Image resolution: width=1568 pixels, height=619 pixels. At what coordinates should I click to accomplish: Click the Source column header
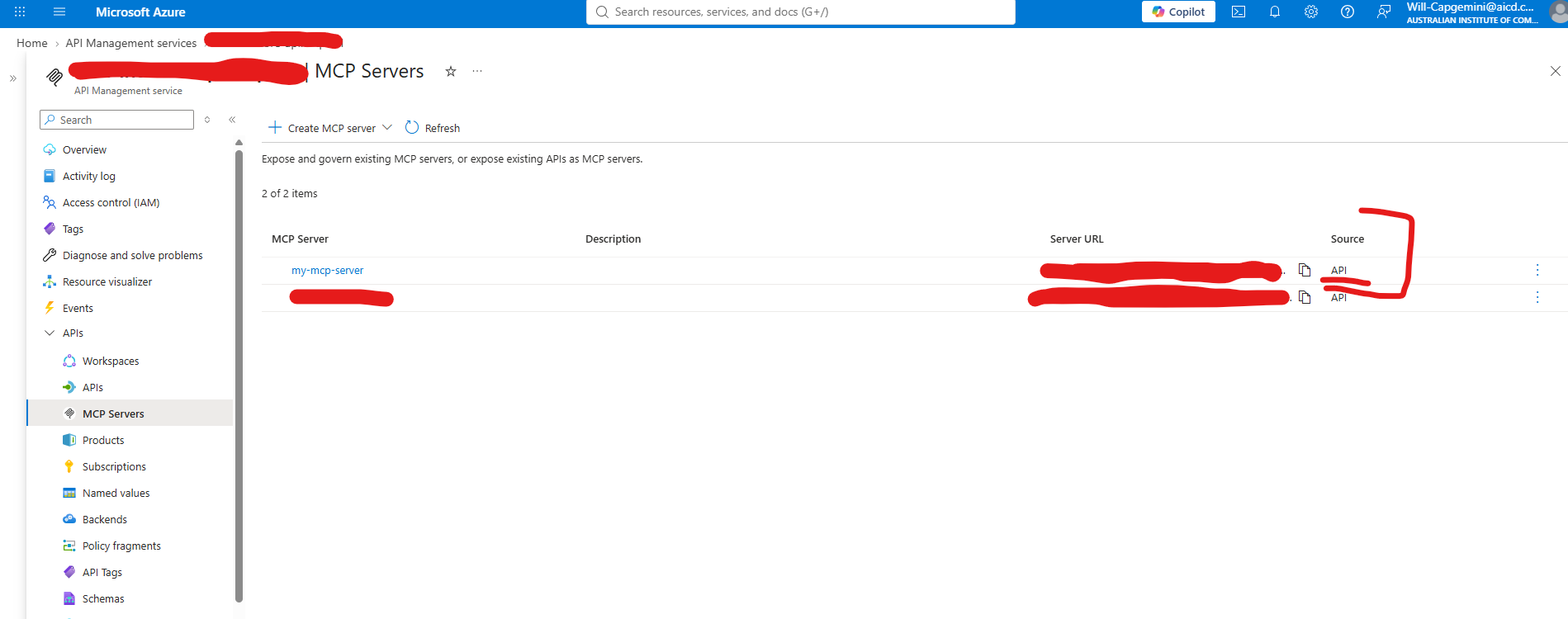(x=1348, y=239)
